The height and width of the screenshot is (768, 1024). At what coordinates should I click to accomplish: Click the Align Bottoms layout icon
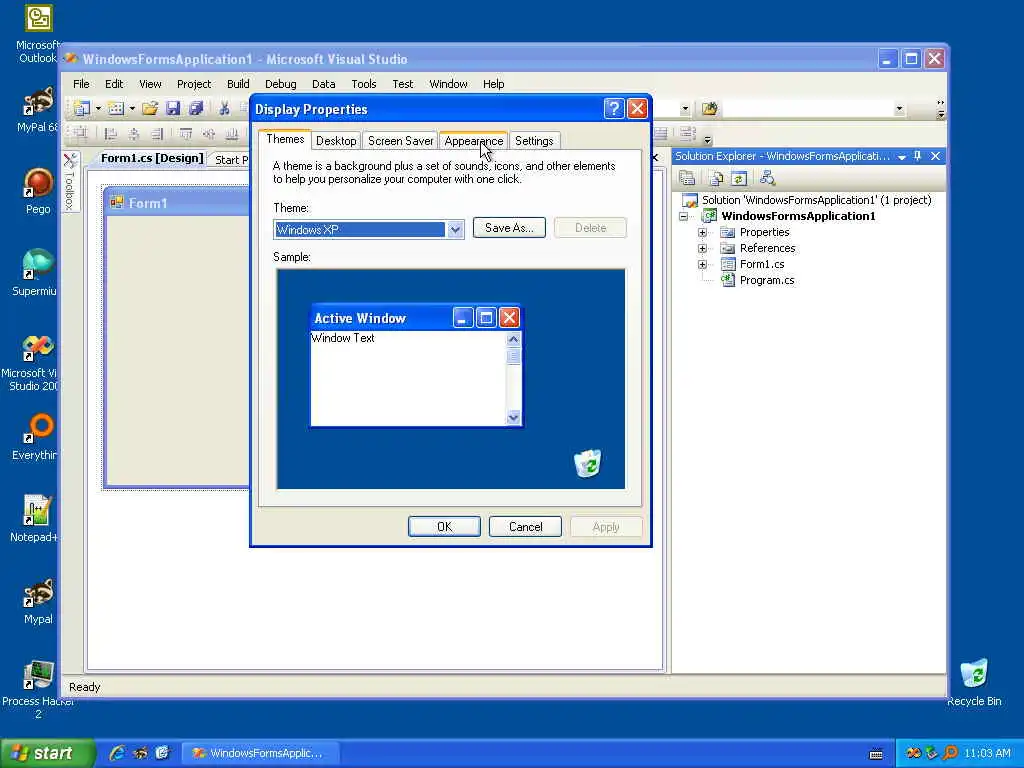pos(231,134)
